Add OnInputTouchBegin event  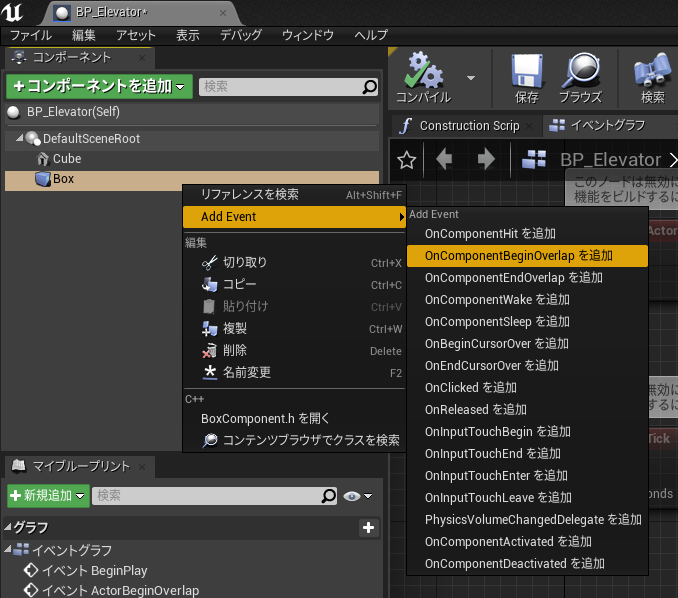tap(528, 432)
